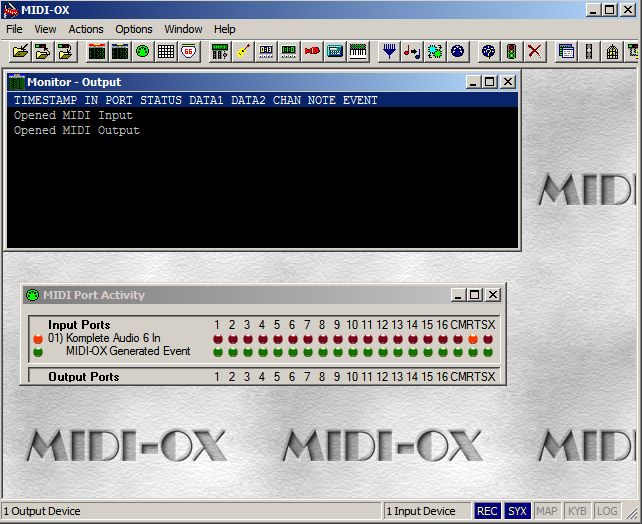This screenshot has width=642, height=524.
Task: Open the blue calculator-style icon
Action: click(335, 52)
